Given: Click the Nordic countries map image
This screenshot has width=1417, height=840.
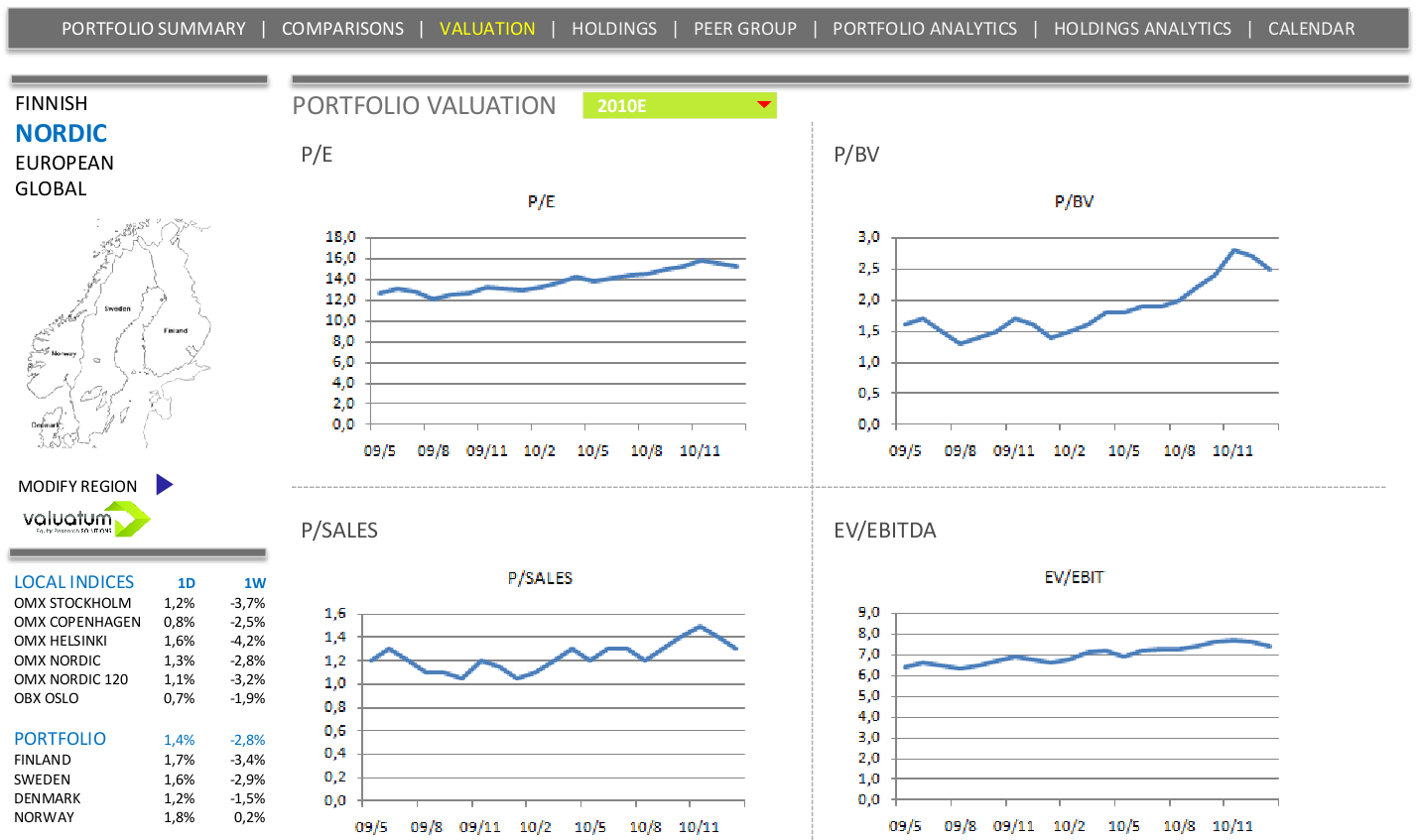Looking at the screenshot, I should [x=120, y=334].
